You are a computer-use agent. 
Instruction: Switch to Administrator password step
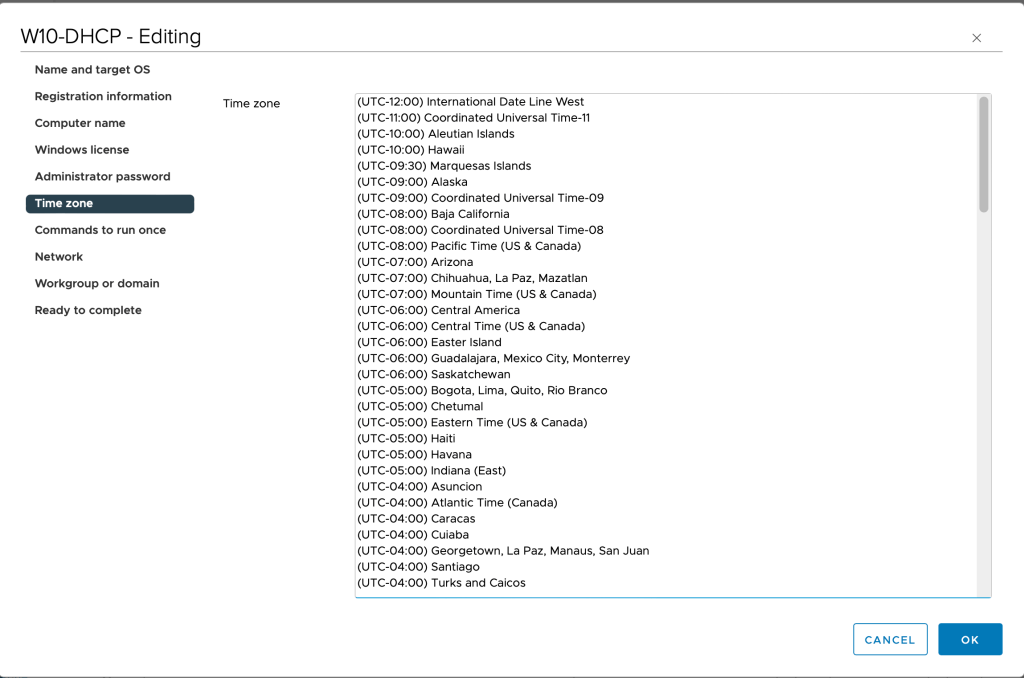coord(102,177)
